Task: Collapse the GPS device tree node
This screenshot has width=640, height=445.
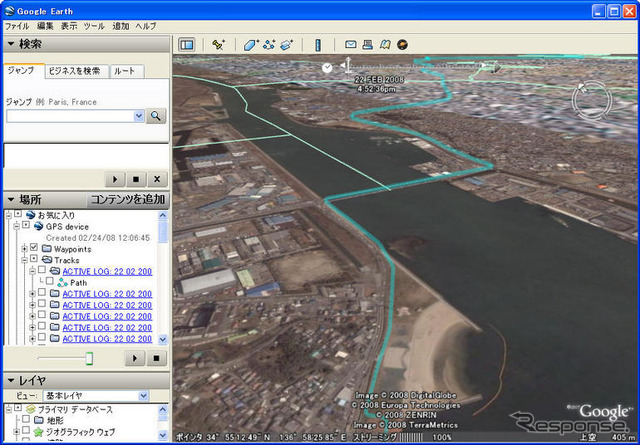Action: 17,226
